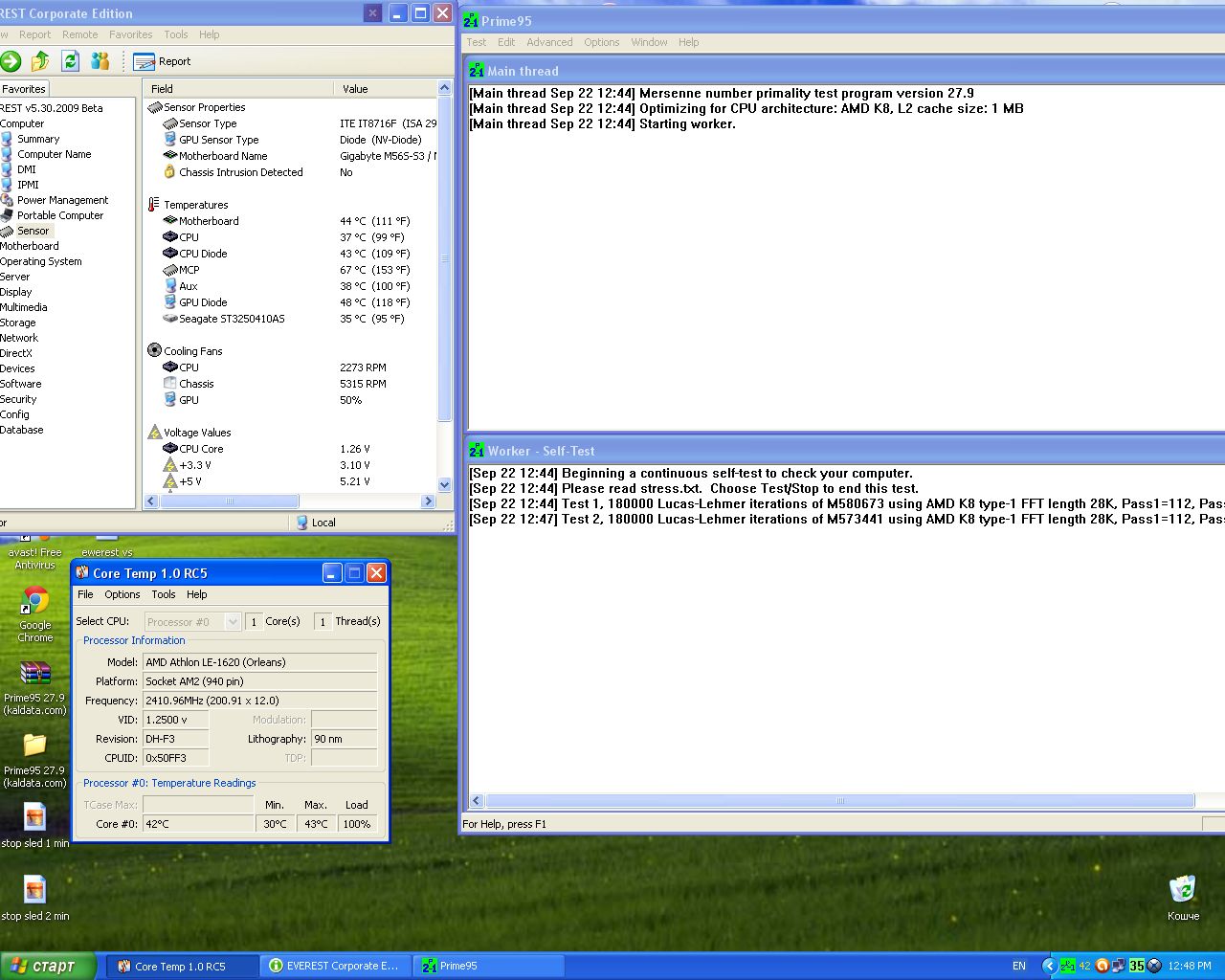Expand hidden system tray icons arrow
Screen dimensions: 1225x980
click(x=1050, y=966)
